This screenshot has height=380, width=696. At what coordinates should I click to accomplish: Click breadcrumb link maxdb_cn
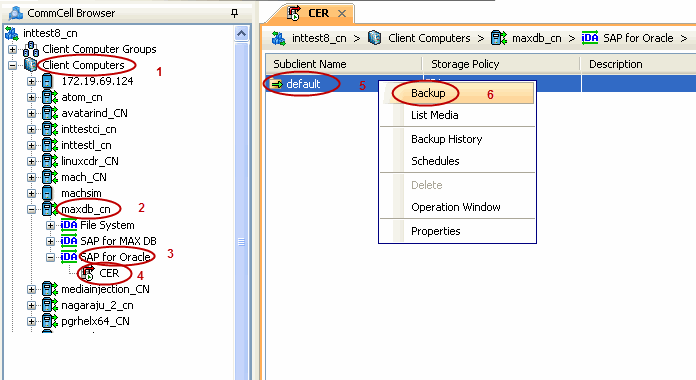[537, 38]
